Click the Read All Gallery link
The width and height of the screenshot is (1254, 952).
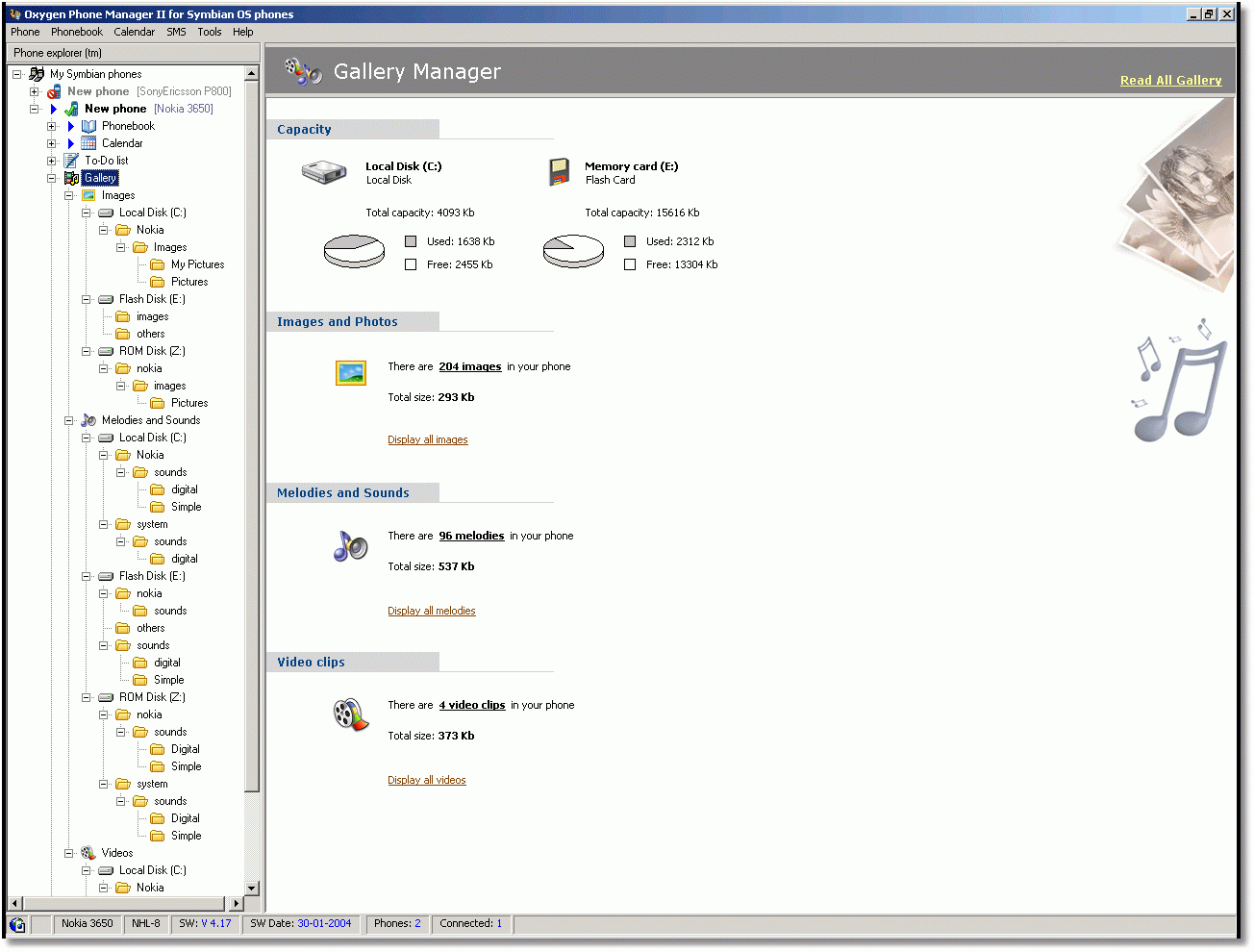point(1171,81)
